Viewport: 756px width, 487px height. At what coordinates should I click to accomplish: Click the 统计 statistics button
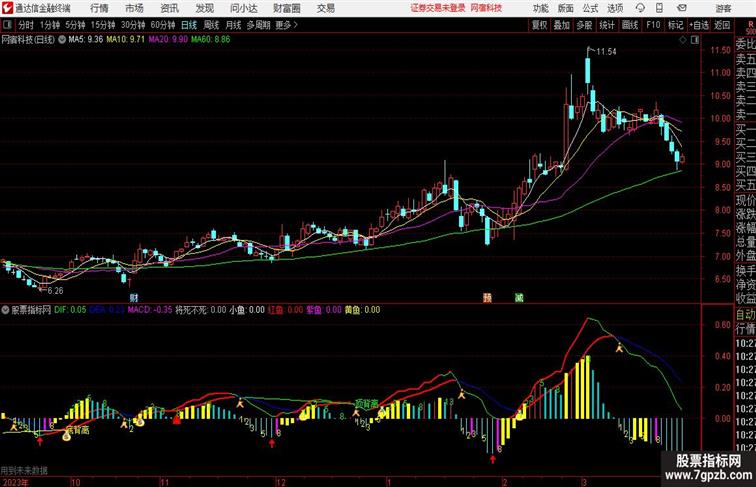pyautogui.click(x=607, y=25)
